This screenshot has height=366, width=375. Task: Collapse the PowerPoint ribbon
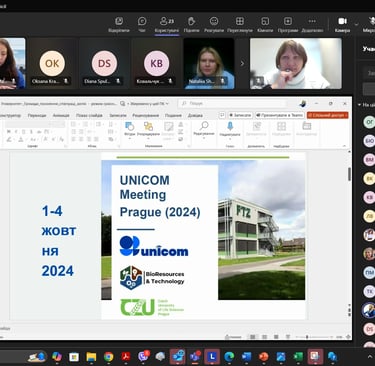coord(344,146)
